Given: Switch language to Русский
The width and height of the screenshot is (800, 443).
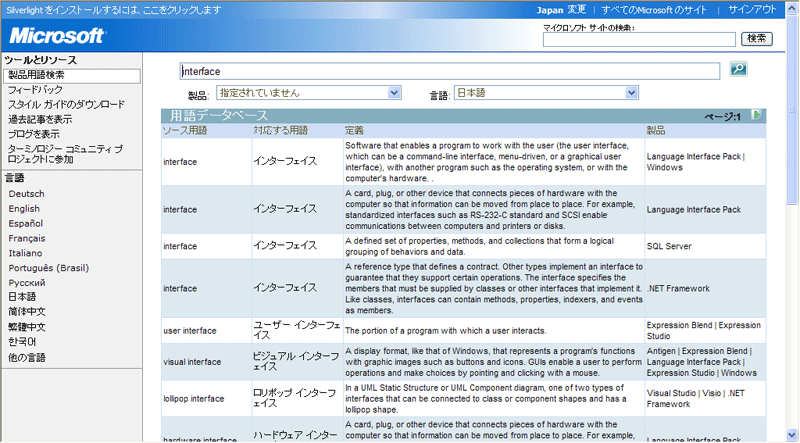Looking at the screenshot, I should click(x=27, y=283).
